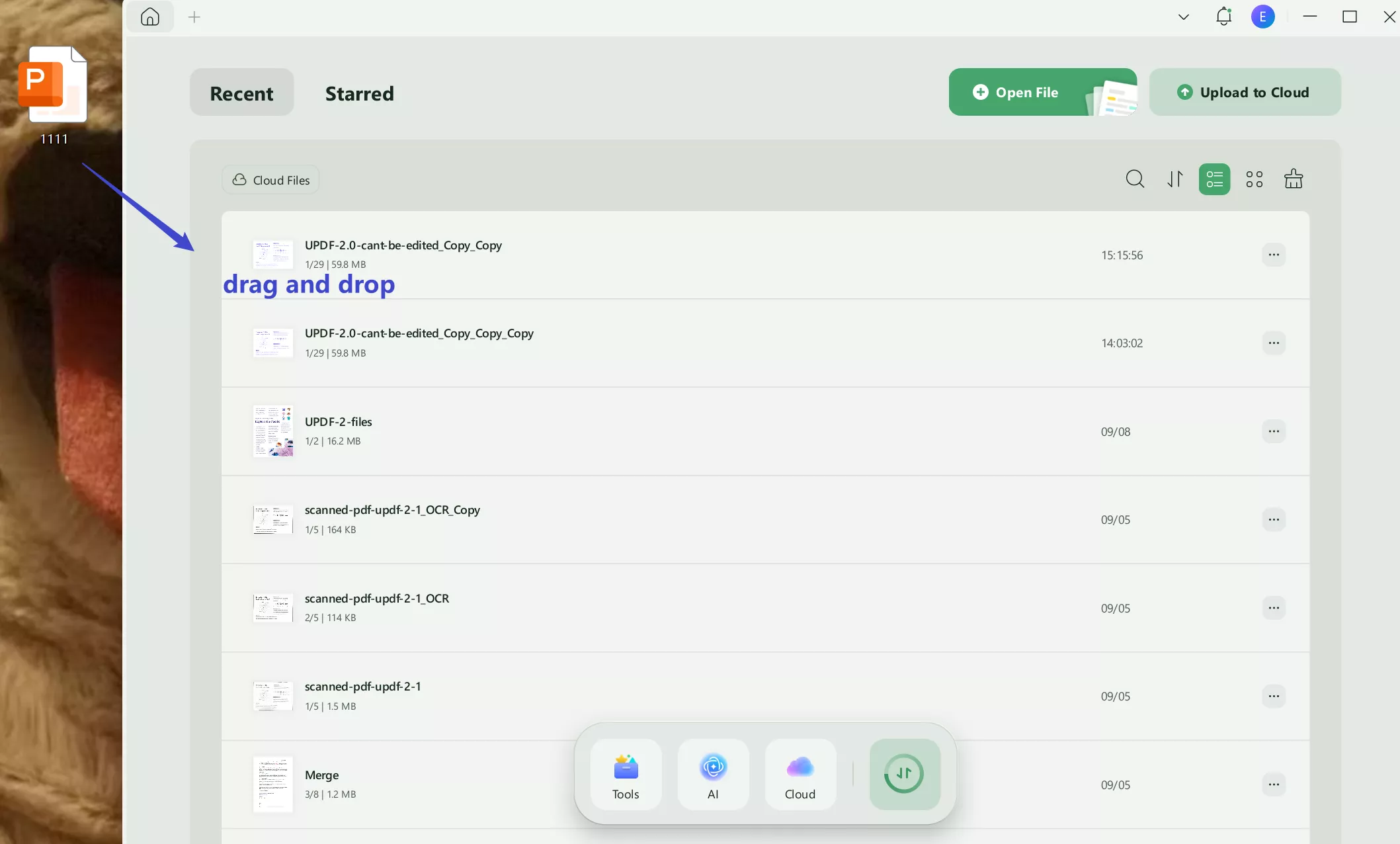Select the Cloud icon in the bottom dock
The height and width of the screenshot is (844, 1400).
click(800, 775)
